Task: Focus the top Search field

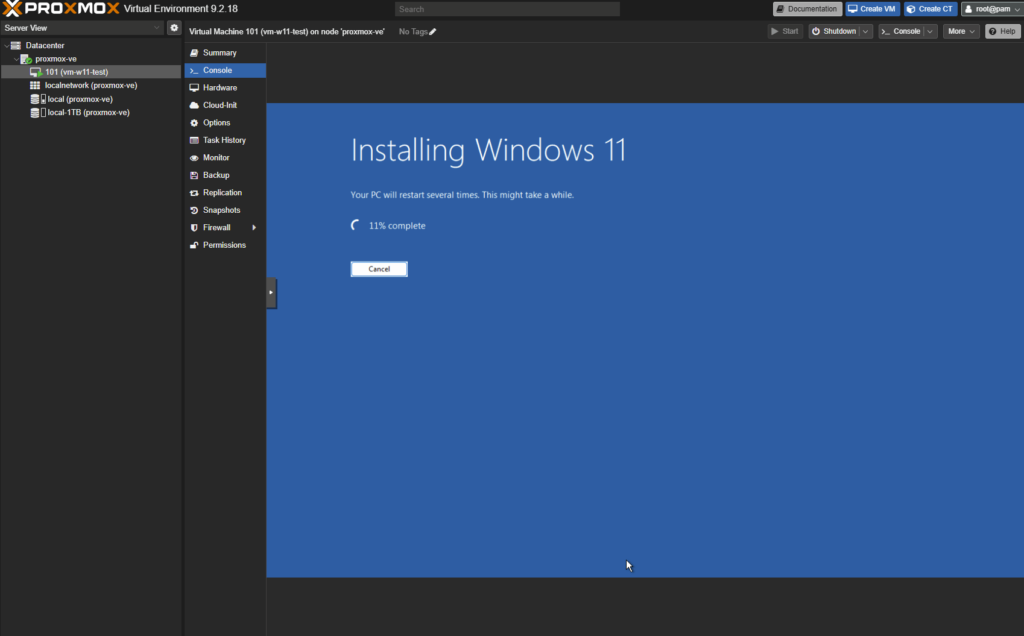Action: [507, 9]
